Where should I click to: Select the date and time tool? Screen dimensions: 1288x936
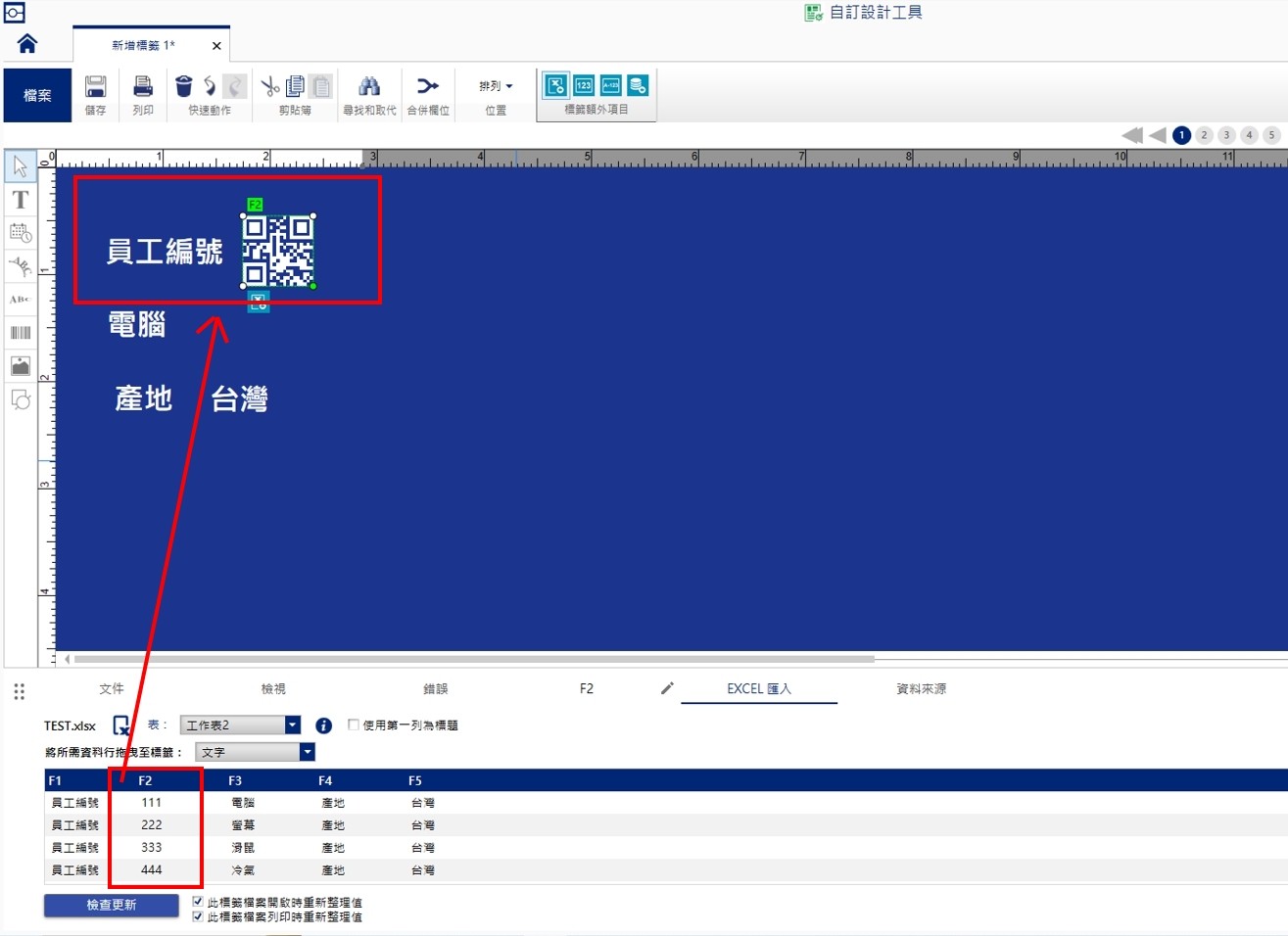point(21,233)
